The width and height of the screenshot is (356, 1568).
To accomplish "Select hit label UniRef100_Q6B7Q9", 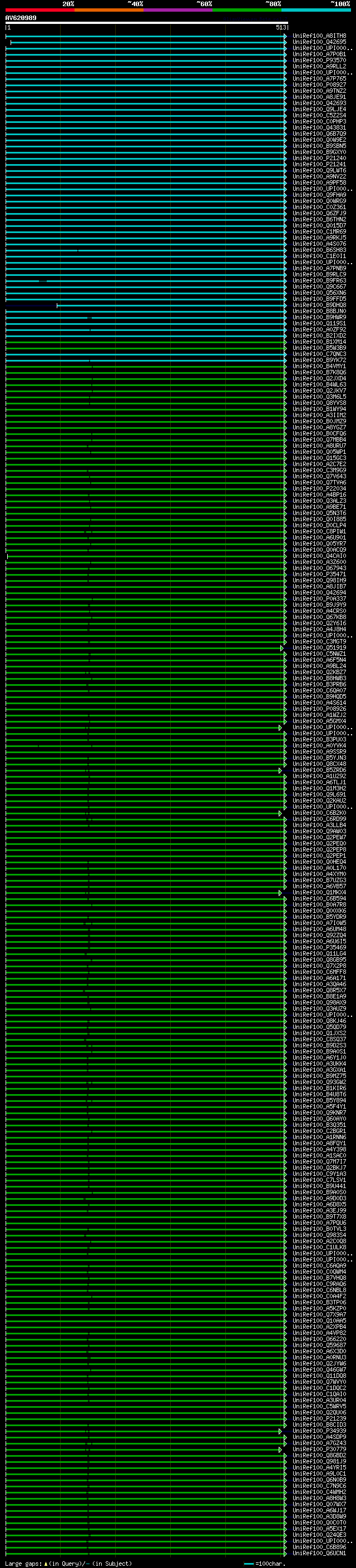I will tap(319, 134).
